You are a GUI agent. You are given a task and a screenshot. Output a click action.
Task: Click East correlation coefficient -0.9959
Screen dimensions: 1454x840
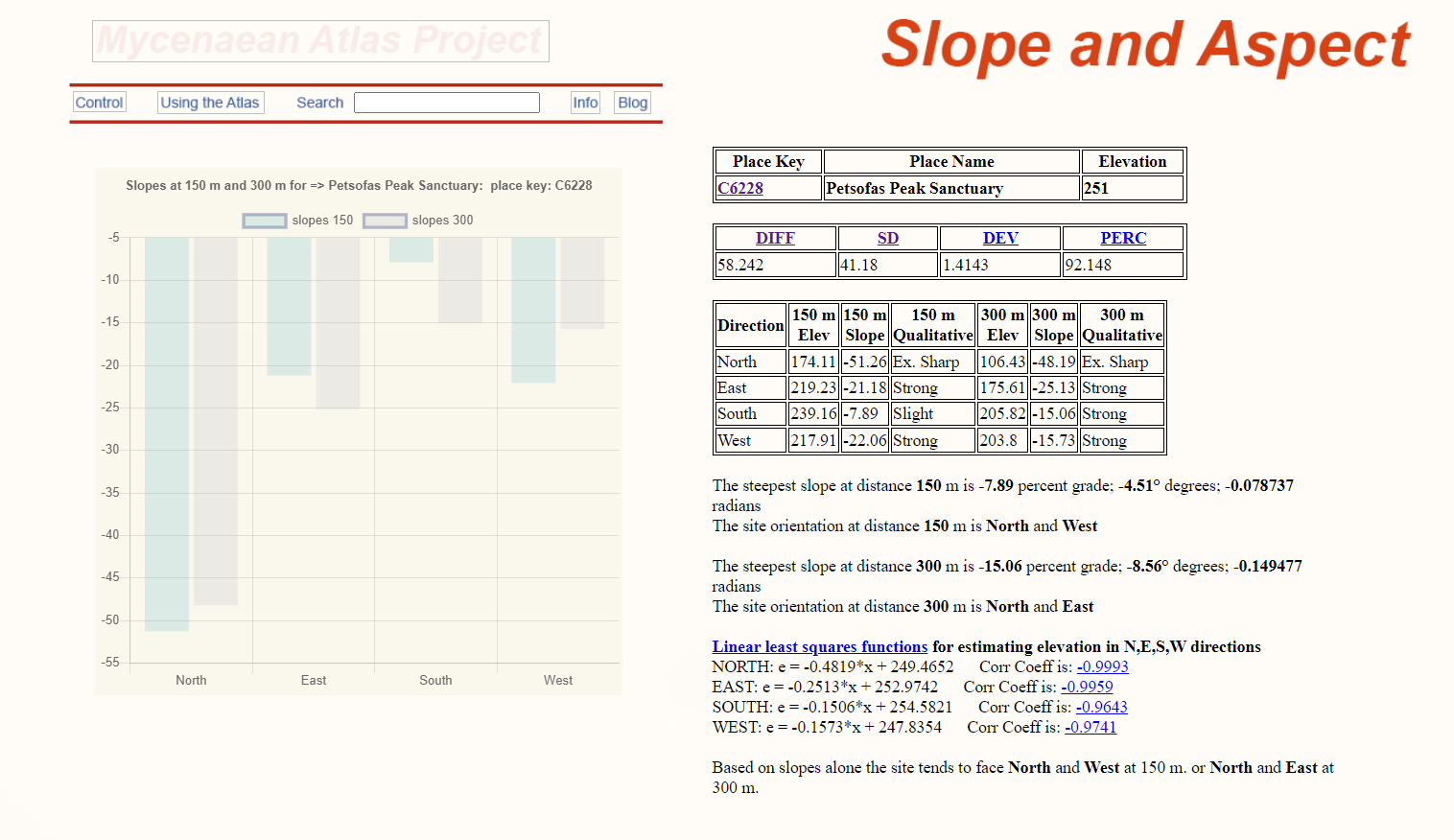tap(1087, 687)
